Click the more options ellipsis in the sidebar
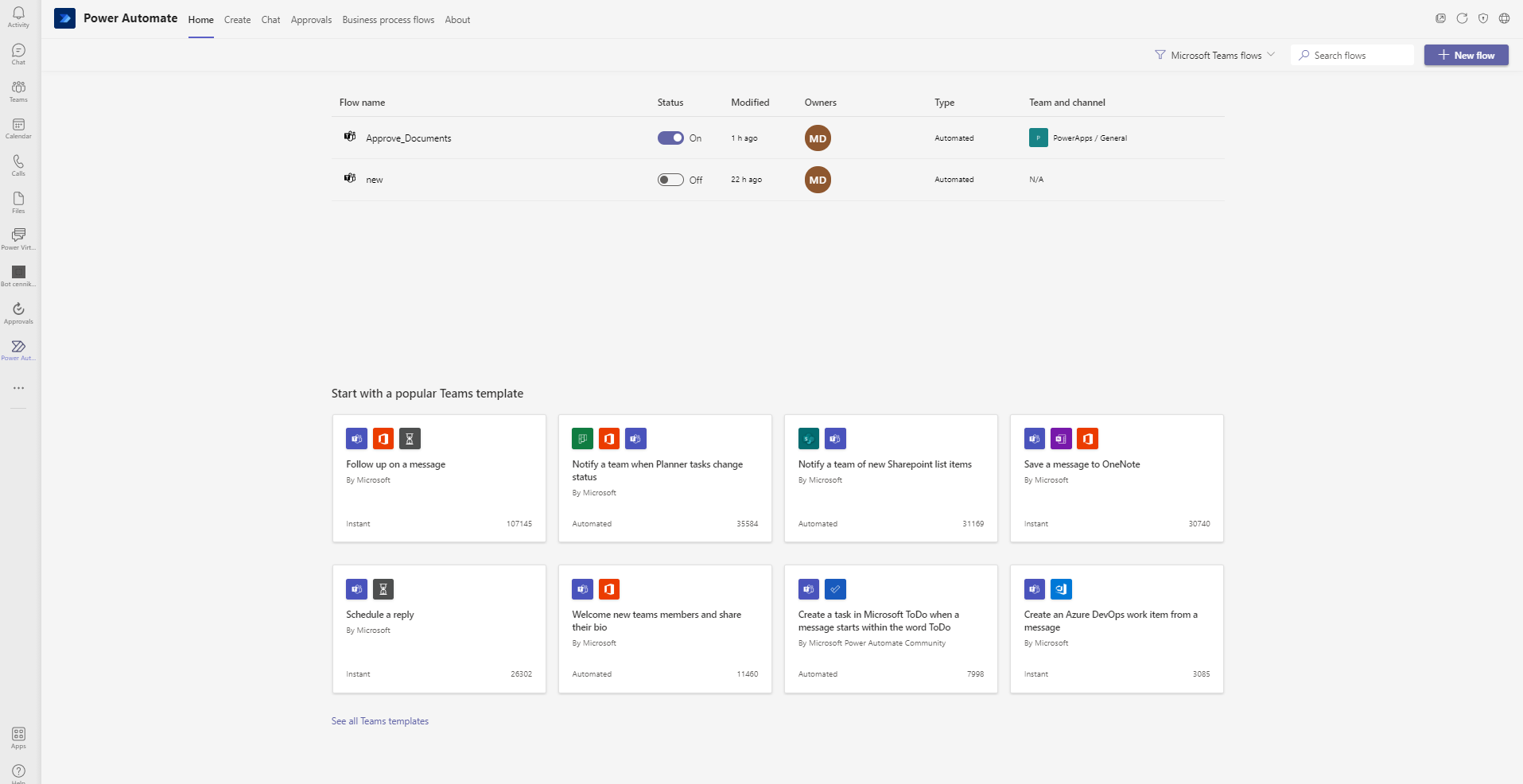Screen dimensions: 1523x784 pyautogui.click(x=17, y=388)
